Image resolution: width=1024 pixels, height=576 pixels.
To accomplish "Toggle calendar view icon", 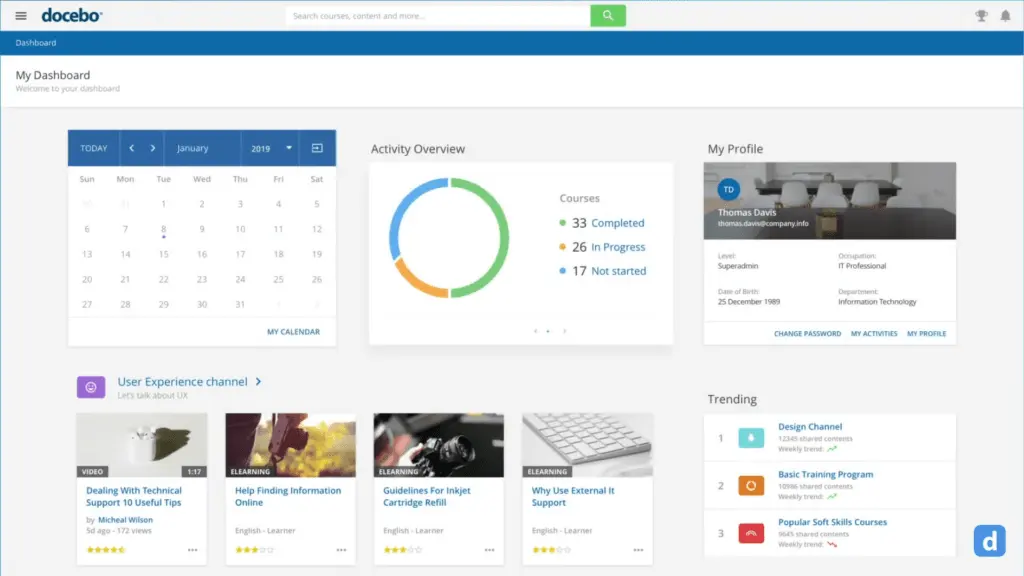I will point(317,148).
